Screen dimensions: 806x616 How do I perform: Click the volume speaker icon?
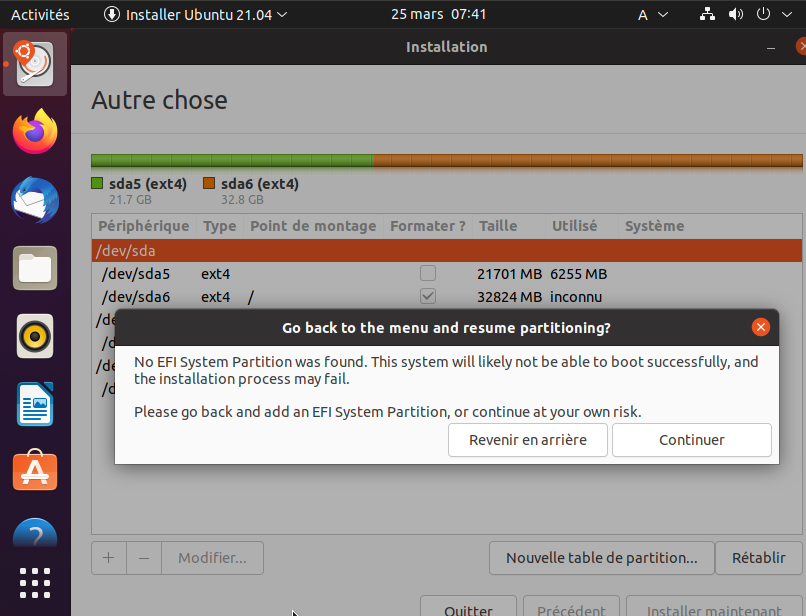click(x=736, y=14)
